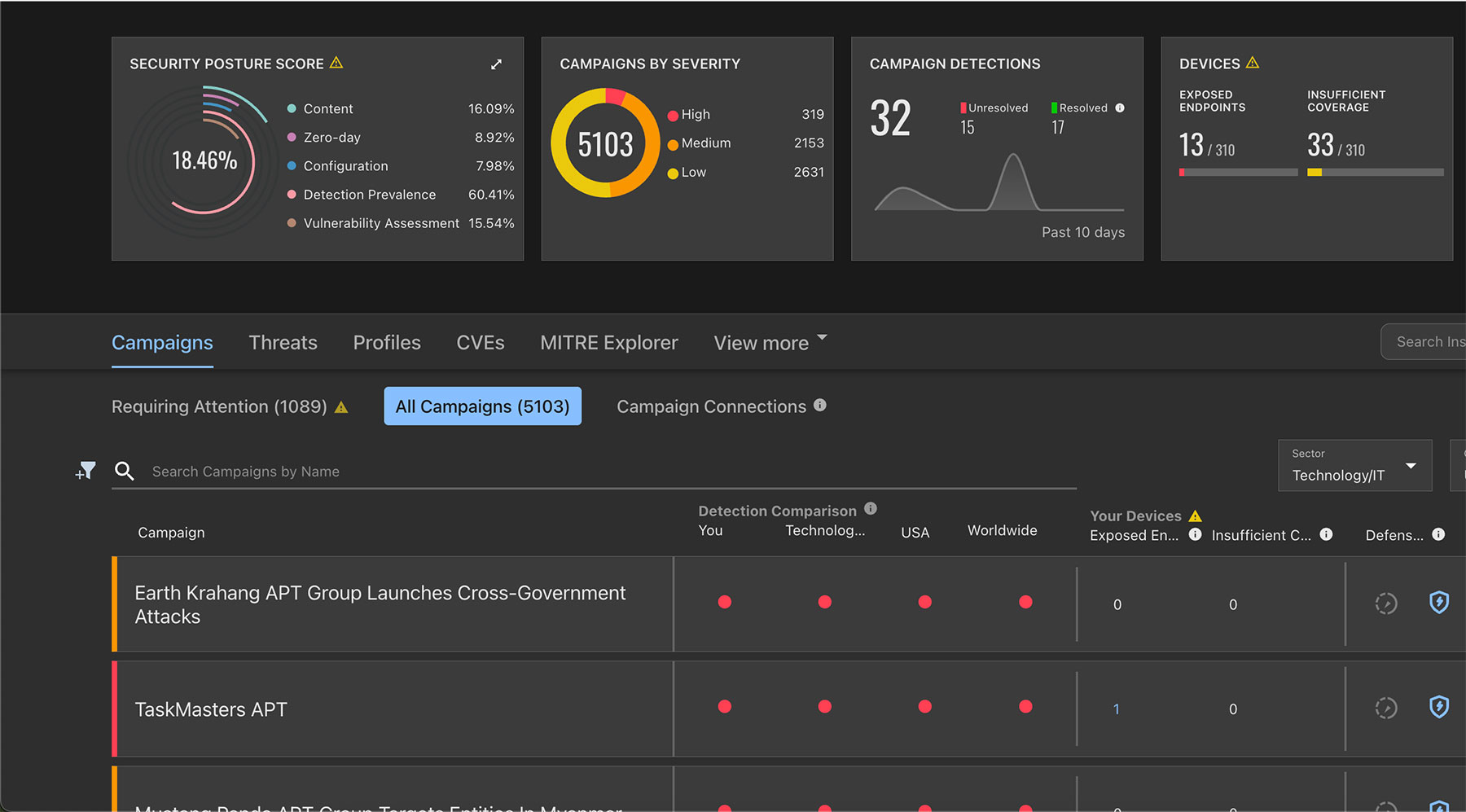Image resolution: width=1466 pixels, height=812 pixels.
Task: Click Earth Krahang 'You' detection dot
Action: click(725, 602)
